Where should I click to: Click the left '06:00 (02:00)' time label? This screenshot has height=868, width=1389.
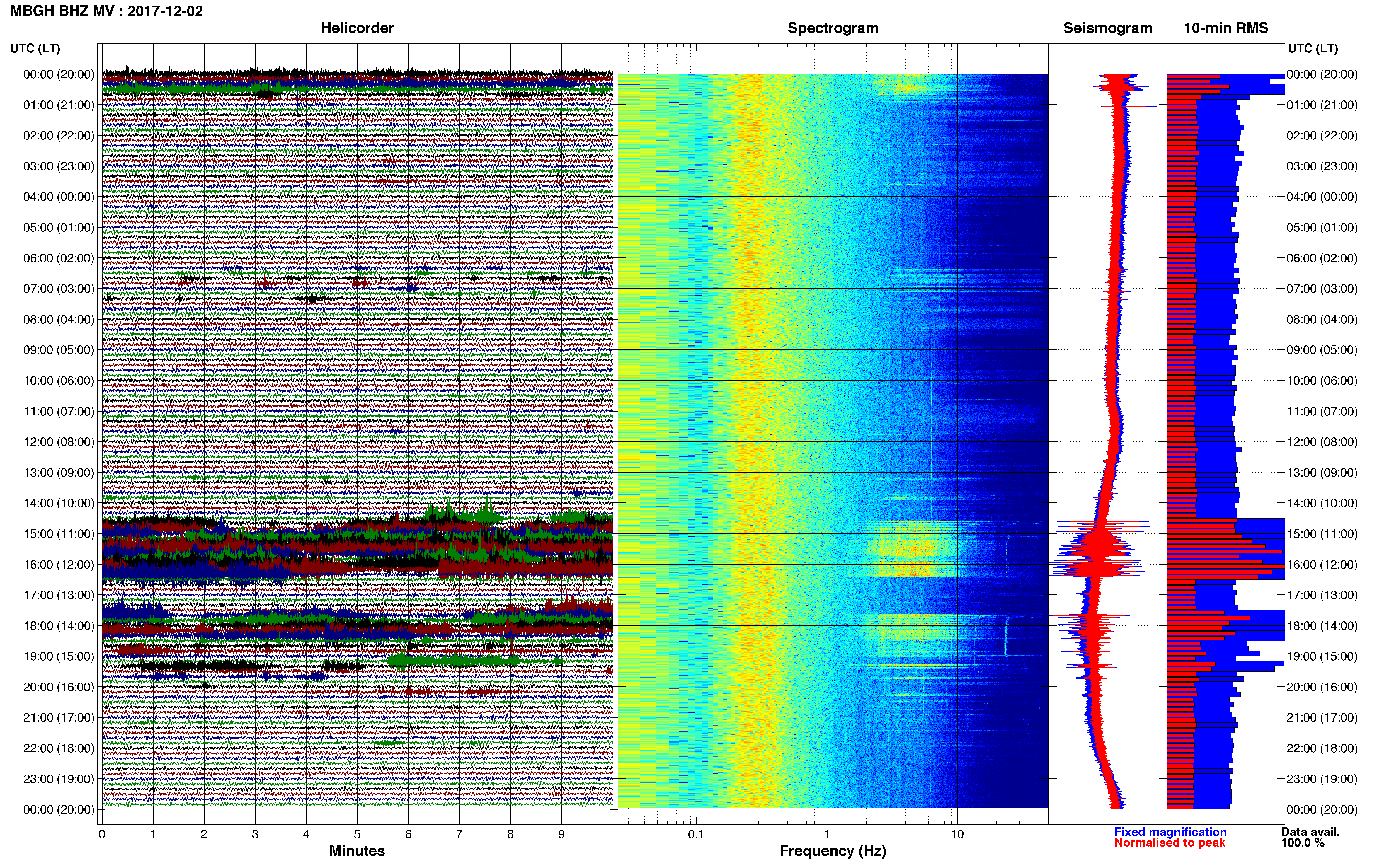(x=59, y=258)
